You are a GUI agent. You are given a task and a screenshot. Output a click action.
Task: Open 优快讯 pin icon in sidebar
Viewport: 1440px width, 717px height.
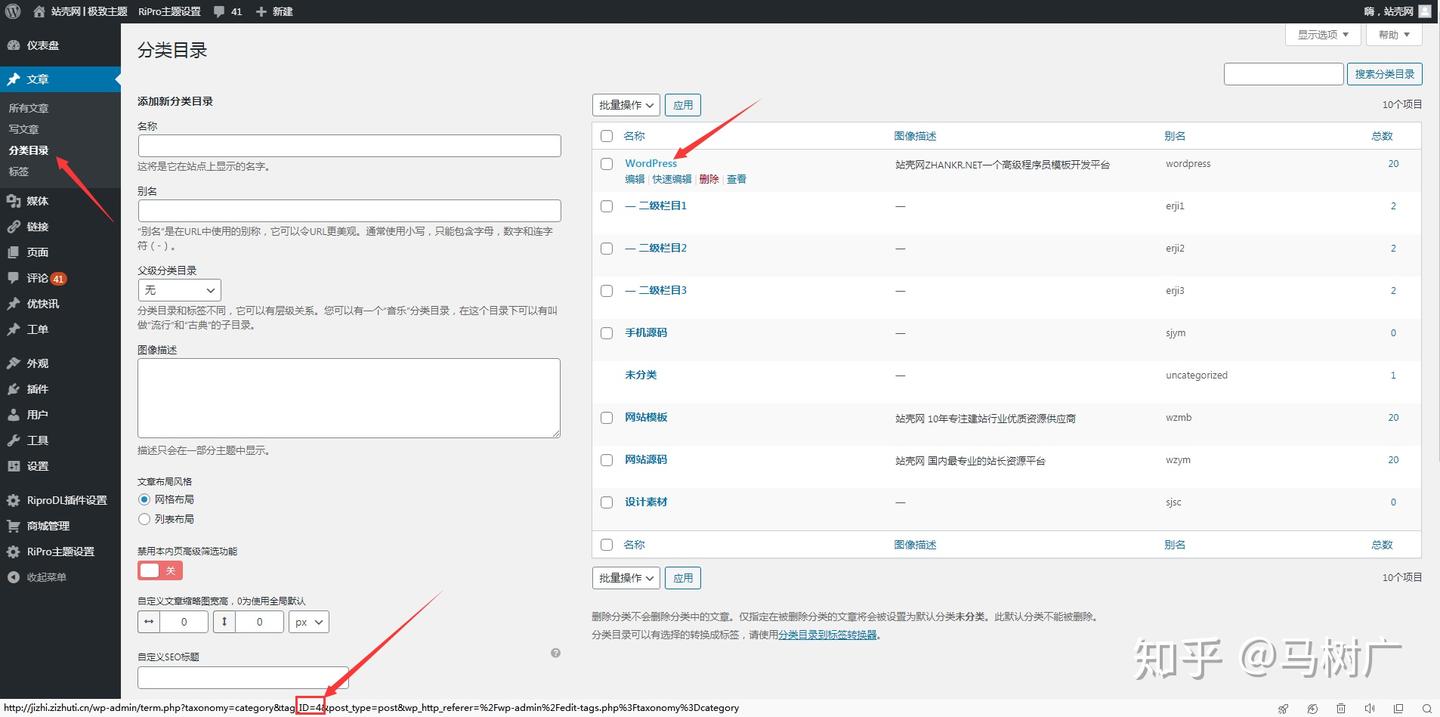(x=13, y=304)
